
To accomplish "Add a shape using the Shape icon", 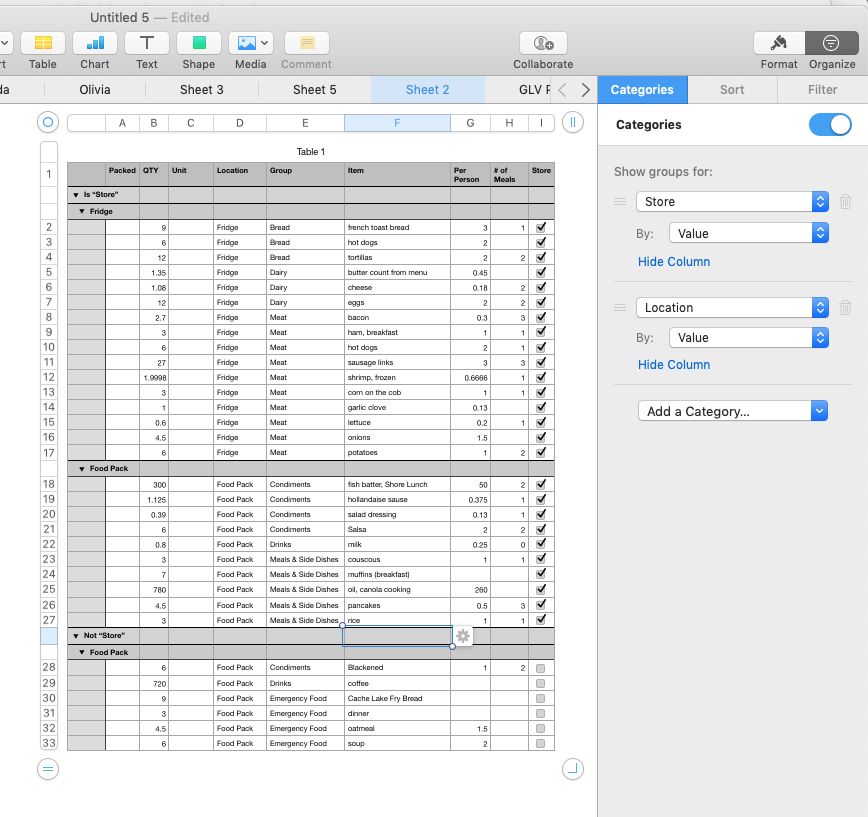I will (198, 43).
